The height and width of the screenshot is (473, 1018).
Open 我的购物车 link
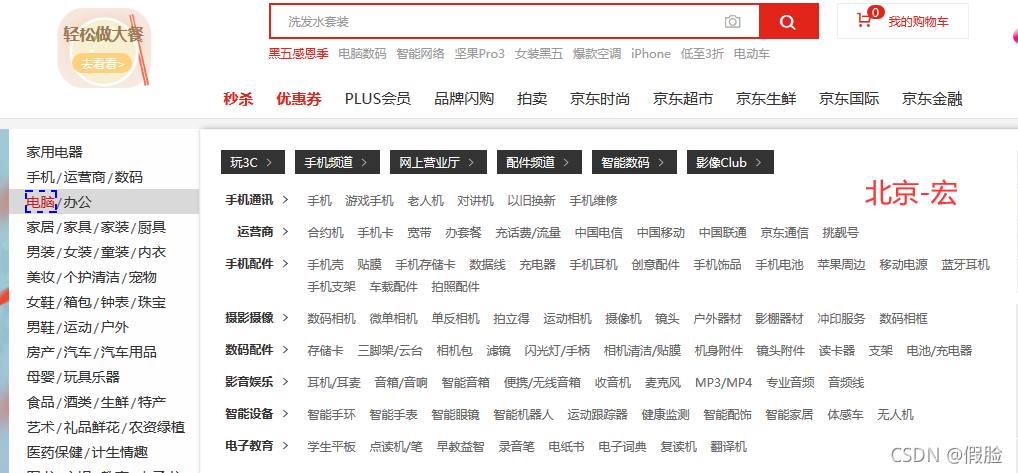point(918,22)
